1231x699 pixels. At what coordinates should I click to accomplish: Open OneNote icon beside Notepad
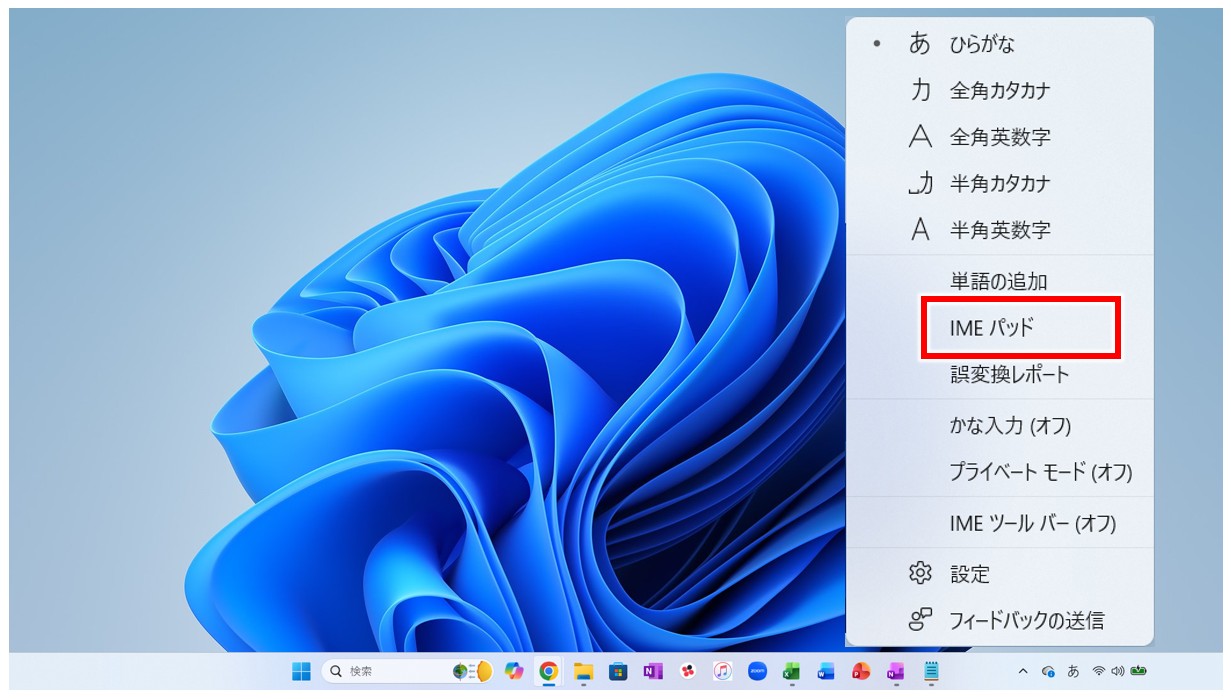(x=895, y=671)
